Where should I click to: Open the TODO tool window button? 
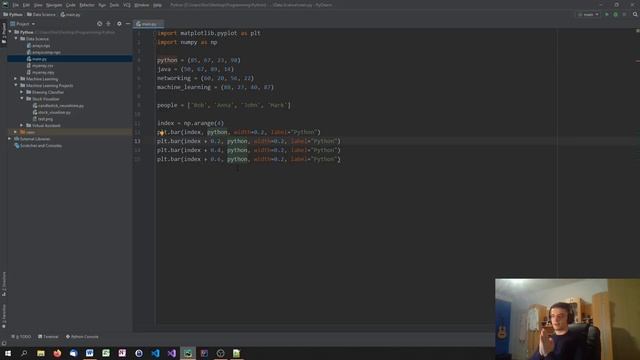(21, 337)
